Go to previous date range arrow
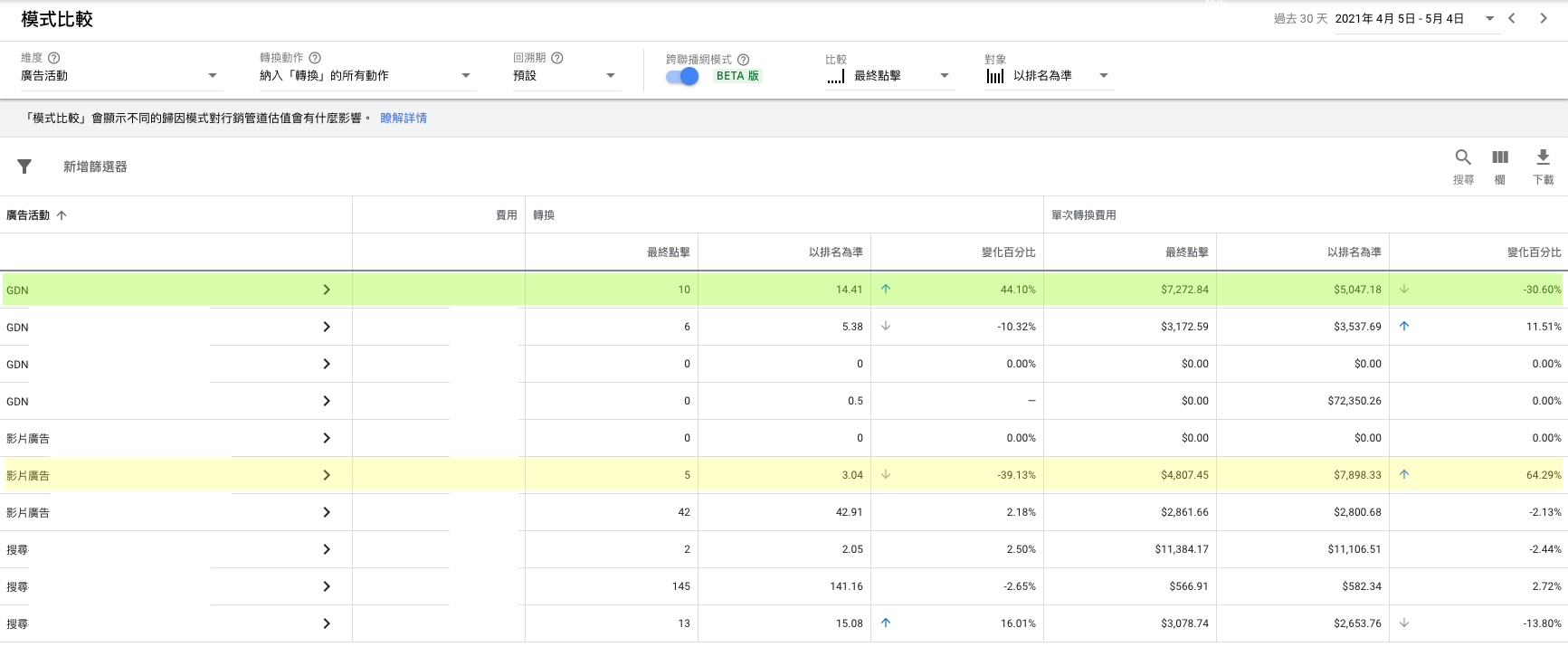The image size is (1568, 647). pos(1512,18)
